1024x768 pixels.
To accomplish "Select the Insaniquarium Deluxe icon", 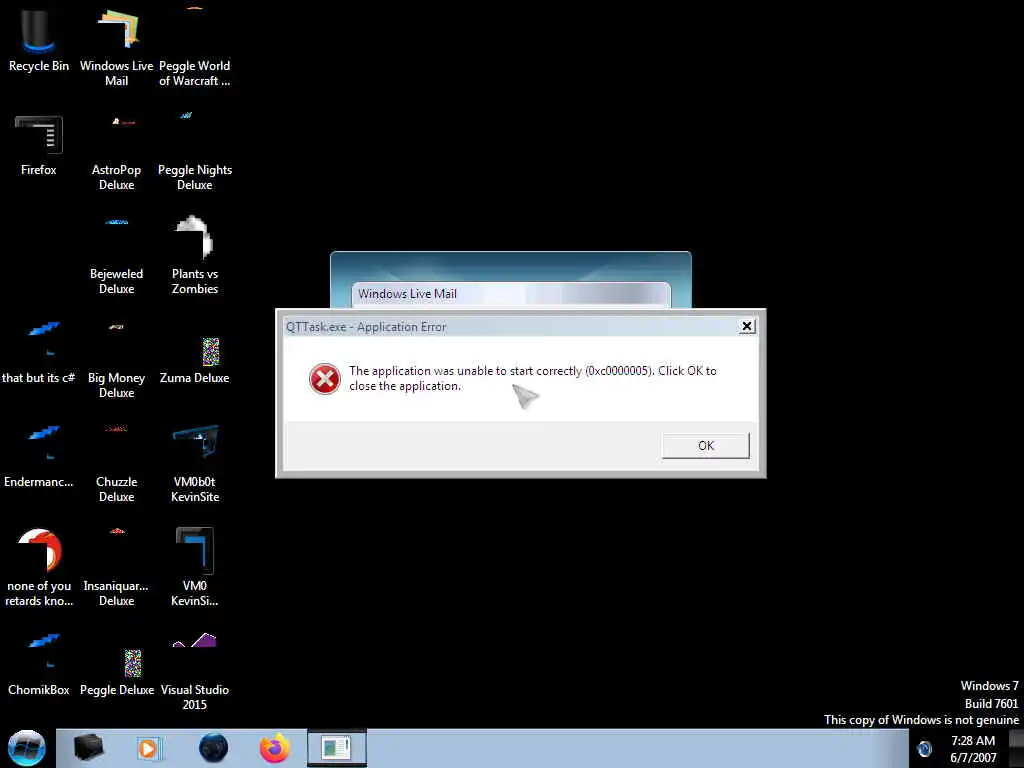I will [116, 568].
